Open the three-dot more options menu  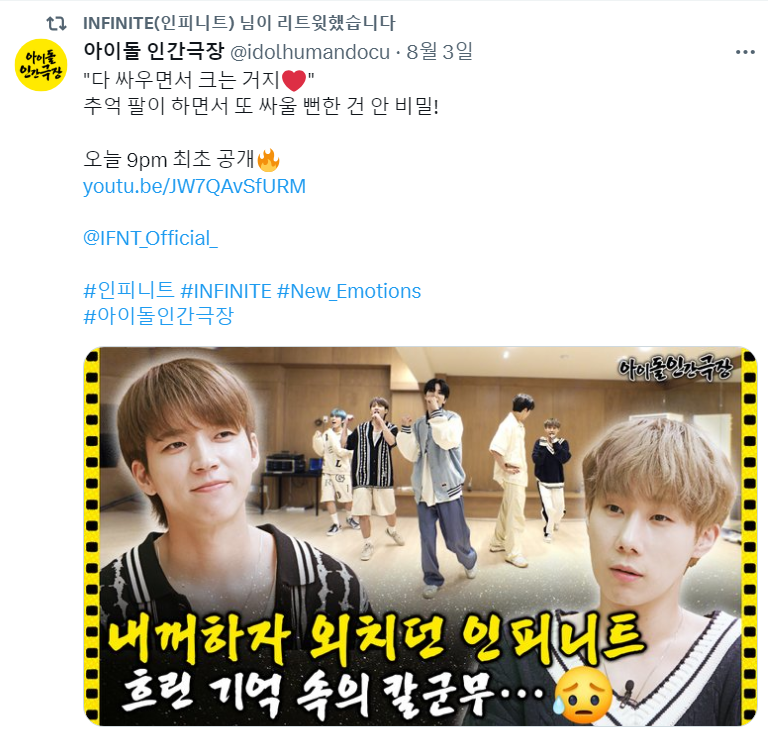coord(745,52)
